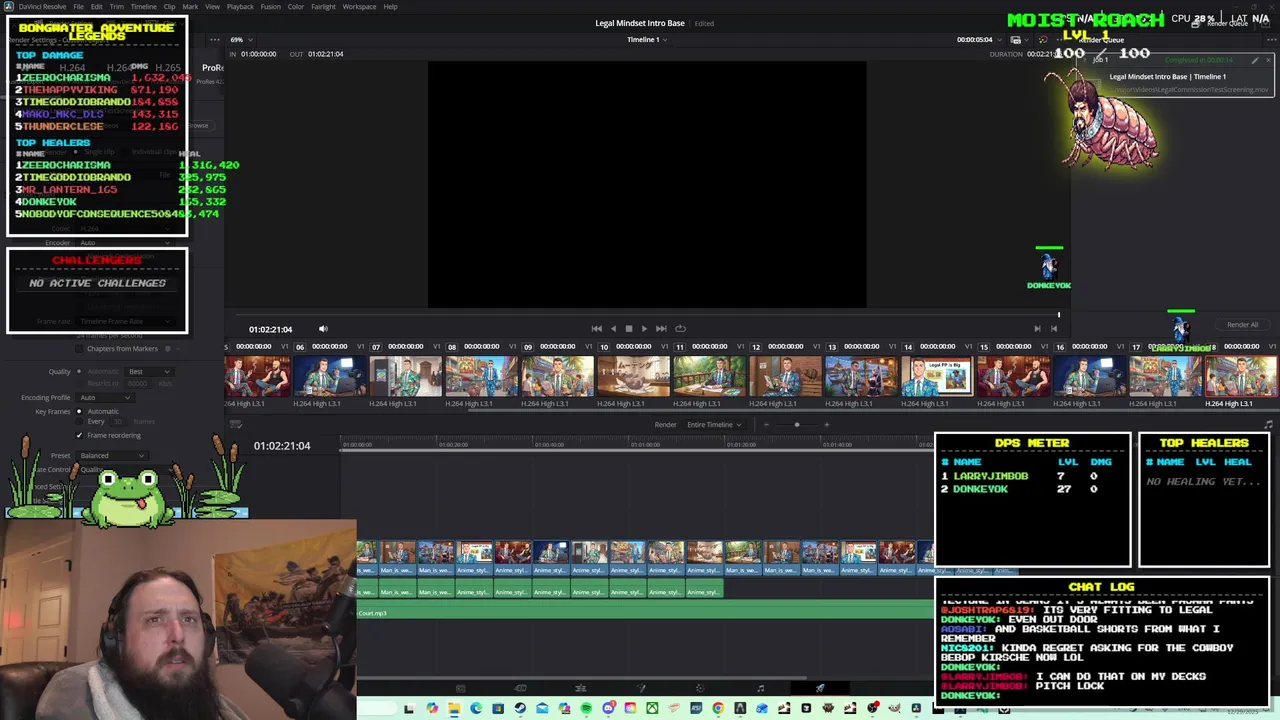This screenshot has width=1280, height=720.
Task: Open the render settings three-dot menu
Action: pos(214,40)
